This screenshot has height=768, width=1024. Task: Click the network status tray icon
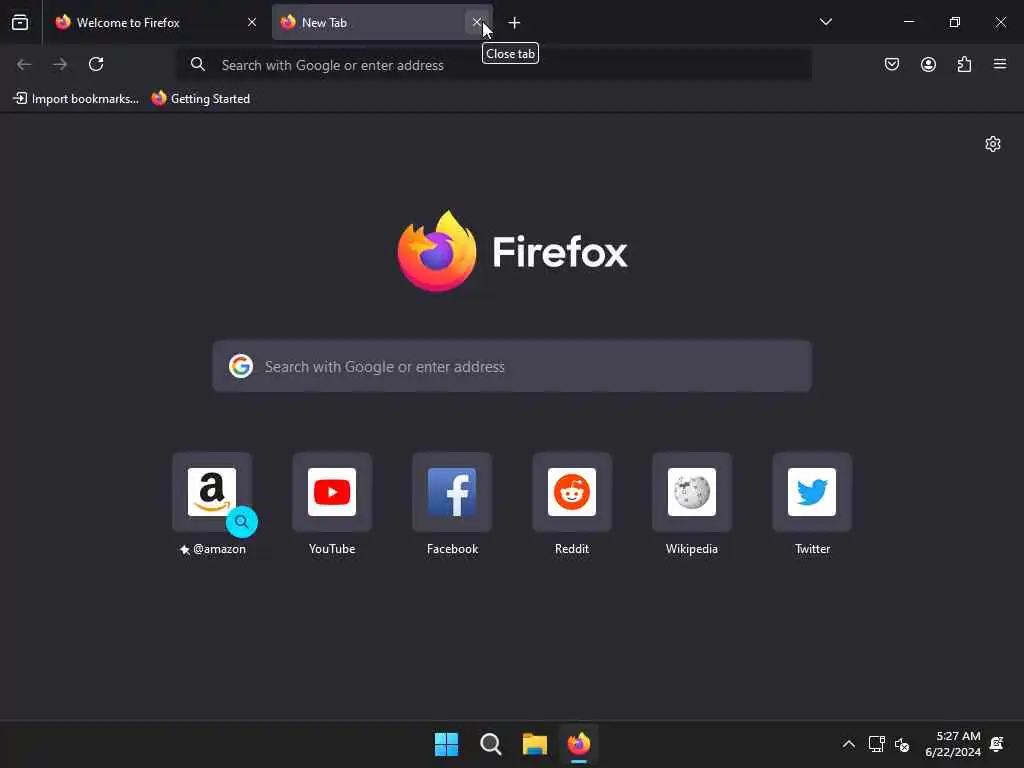point(876,744)
